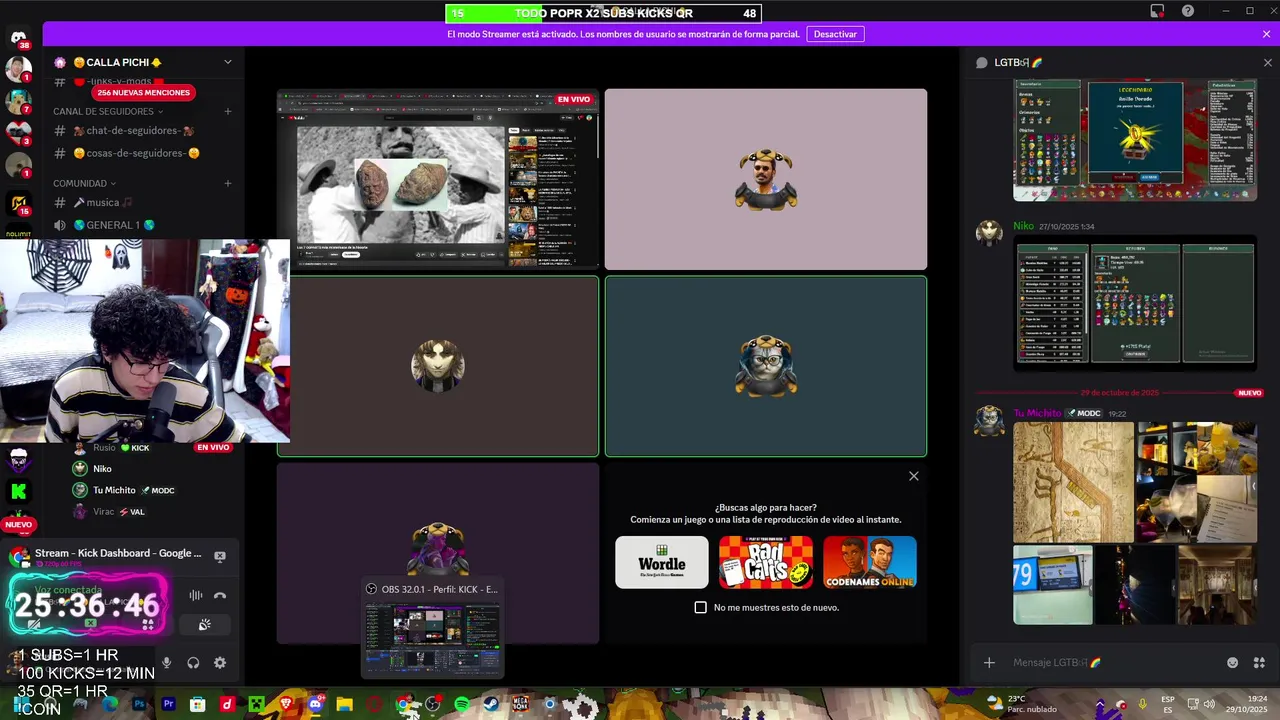Click Desactivar streamer mode button
The width and height of the screenshot is (1280, 720).
coord(835,34)
